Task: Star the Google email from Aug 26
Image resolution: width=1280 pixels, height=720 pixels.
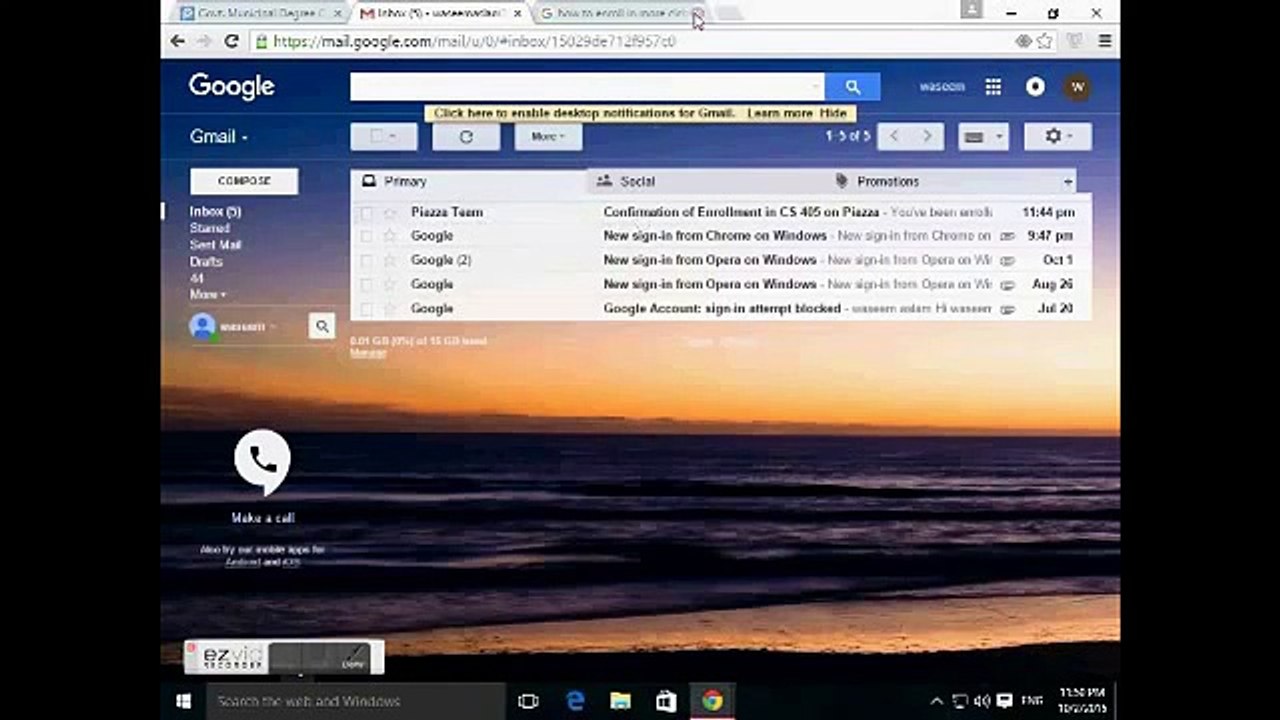Action: tap(390, 284)
